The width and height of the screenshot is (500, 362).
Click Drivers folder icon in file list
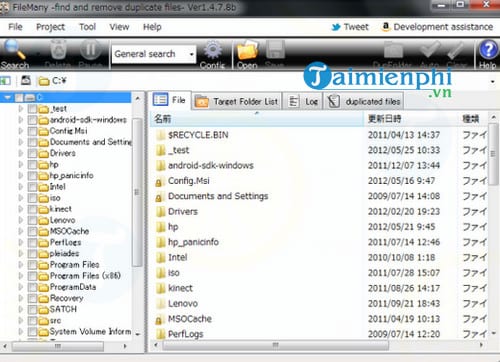click(161, 212)
